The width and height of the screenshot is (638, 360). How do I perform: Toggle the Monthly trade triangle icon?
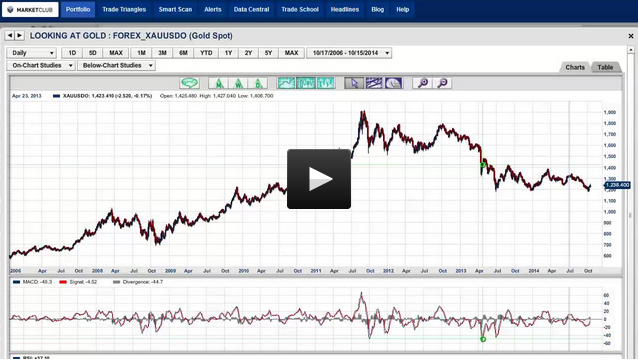pyautogui.click(x=218, y=83)
